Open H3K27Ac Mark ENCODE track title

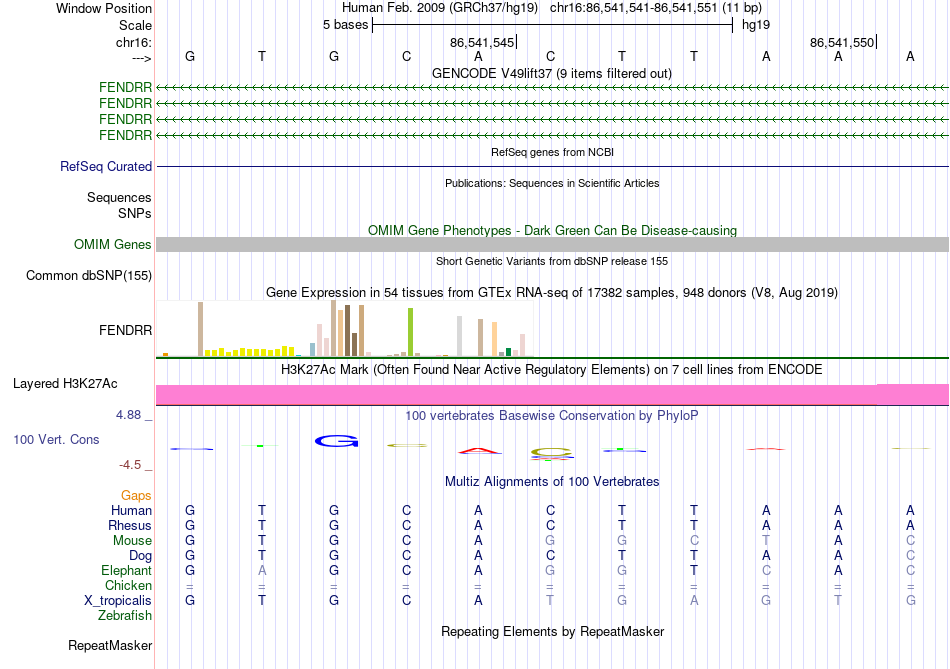click(552, 370)
